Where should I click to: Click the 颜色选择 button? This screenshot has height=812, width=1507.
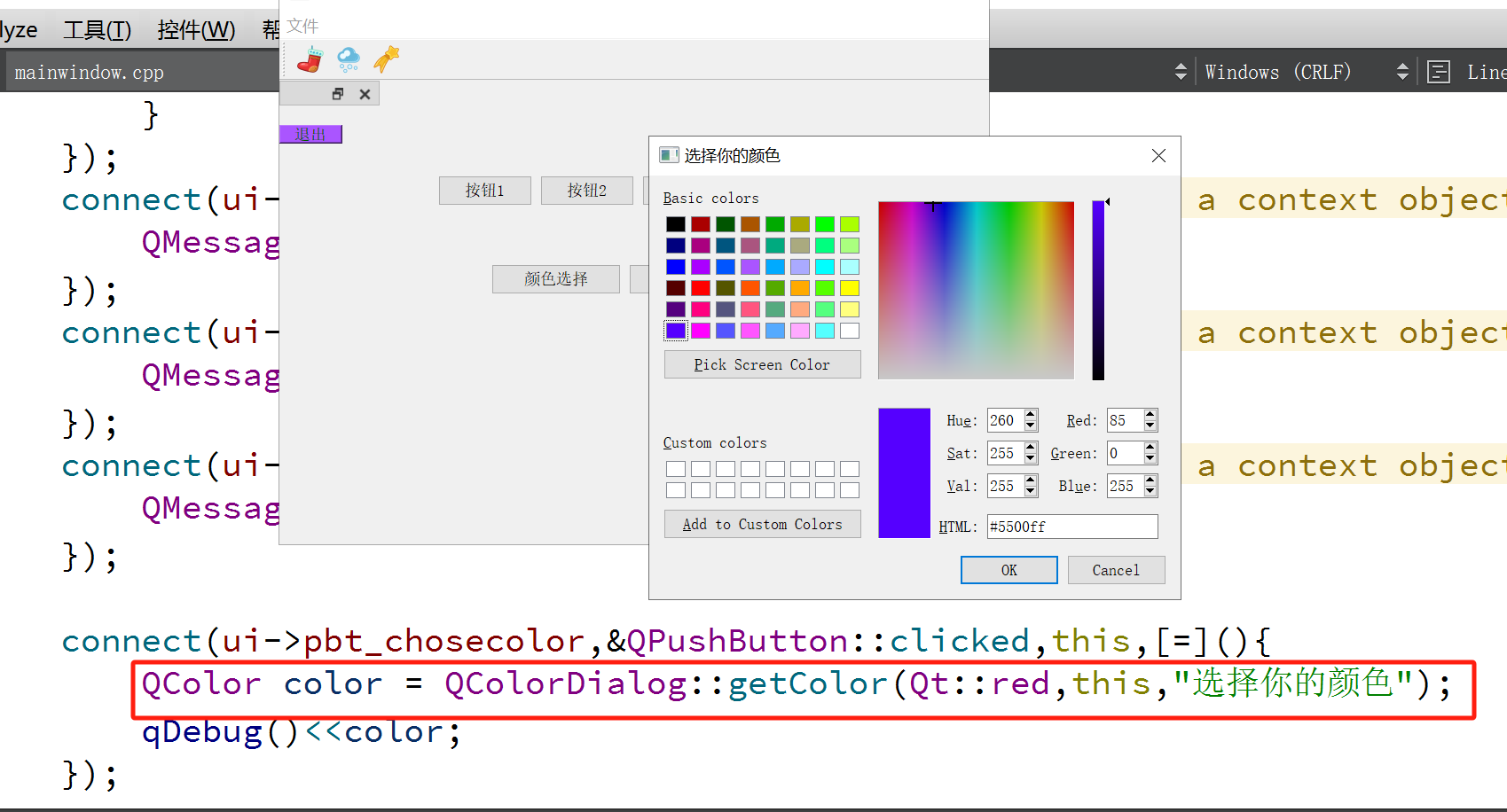(556, 279)
